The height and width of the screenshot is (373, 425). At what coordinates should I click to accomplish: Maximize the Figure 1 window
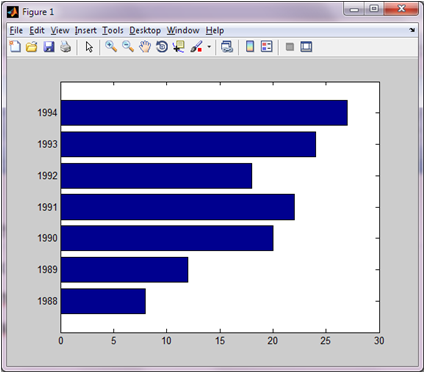[374, 9]
